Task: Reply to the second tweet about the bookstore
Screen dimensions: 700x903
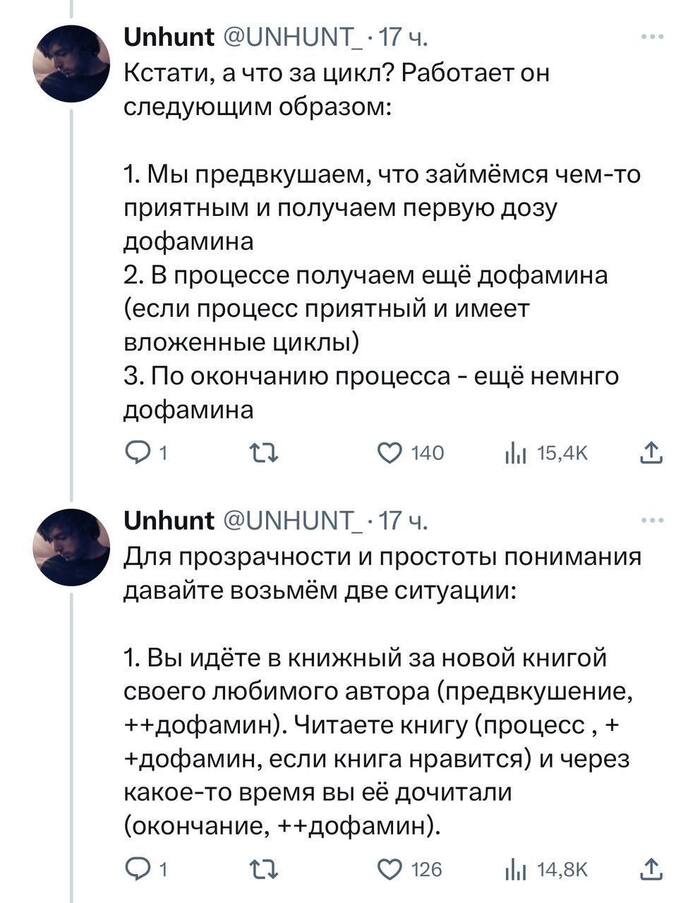Action: (x=136, y=869)
